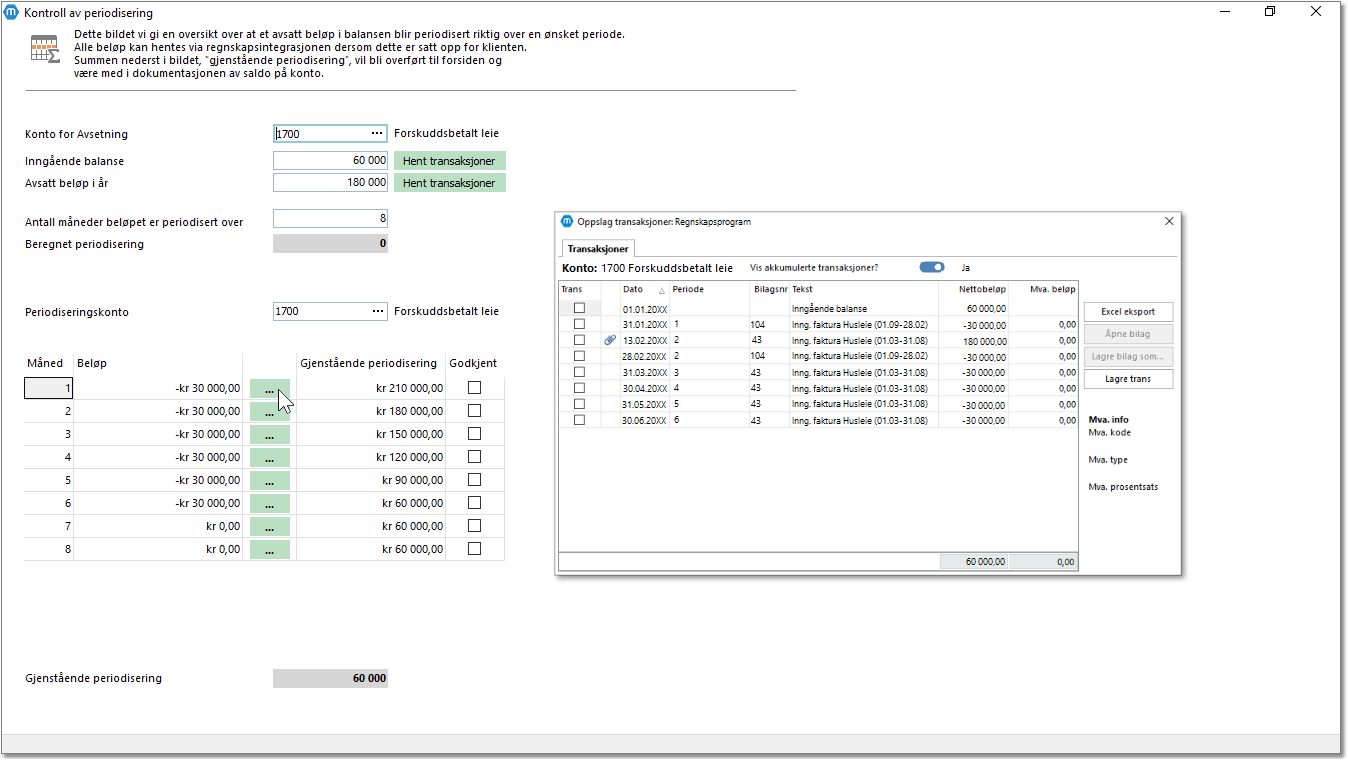Screen dimensions: 1348x761
Task: Check Trans box on 30.04.20XX row
Action: coord(579,388)
